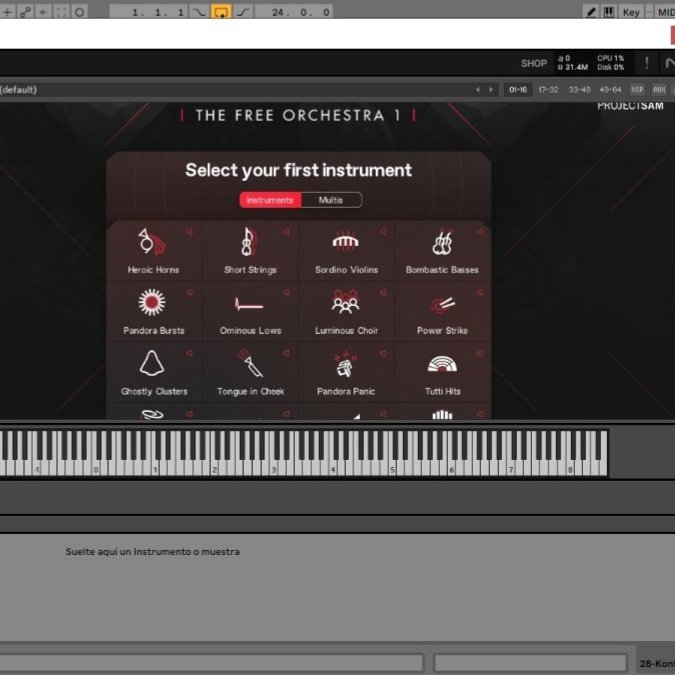Select the Bombastic Basses instrument icon
Screen dimensions: 675x675
pyautogui.click(x=442, y=242)
